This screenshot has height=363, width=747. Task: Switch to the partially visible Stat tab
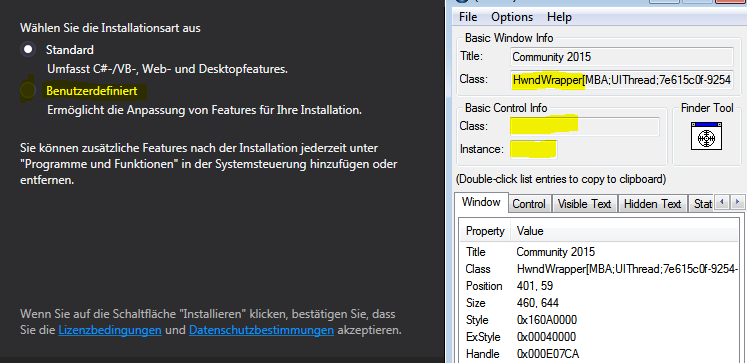[702, 204]
